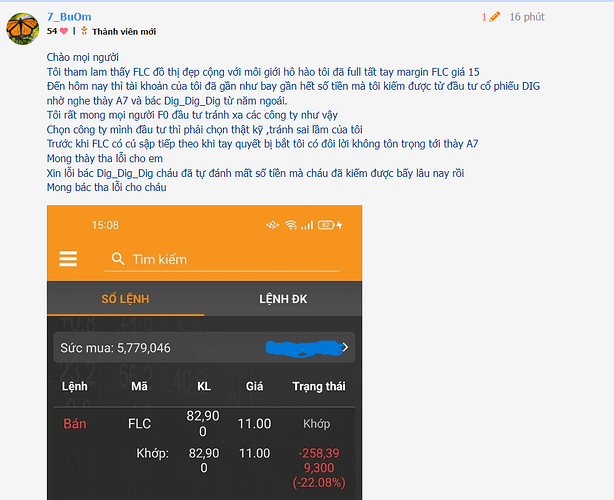Image resolution: width=614 pixels, height=500 pixels.
Task: Click the 'FLC' stock code cell
Action: click(x=139, y=424)
